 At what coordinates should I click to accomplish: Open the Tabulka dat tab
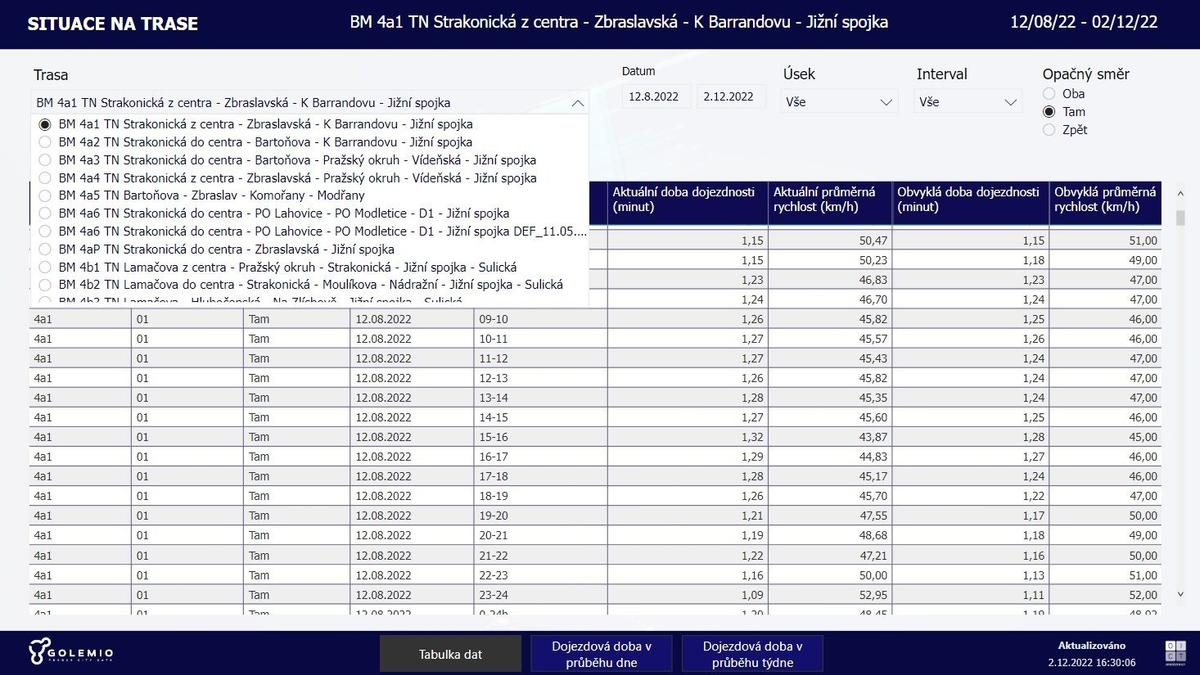coord(450,654)
